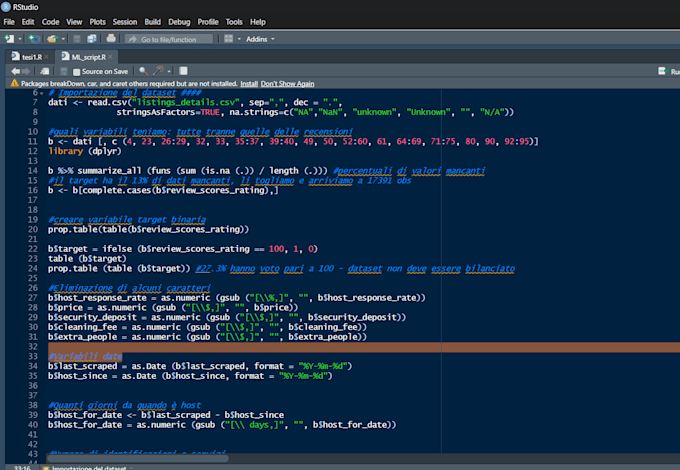This screenshot has height=470, width=680.
Task: Open Find/Replace magnifier icon
Action: (143, 71)
